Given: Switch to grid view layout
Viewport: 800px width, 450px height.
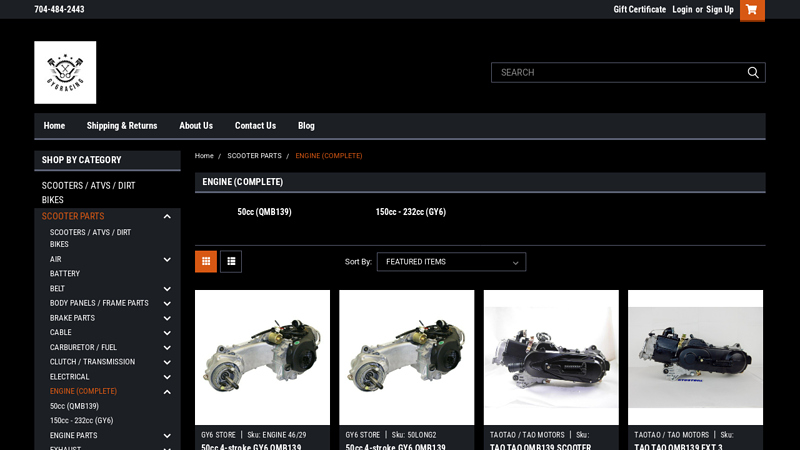Looking at the screenshot, I should 206,262.
